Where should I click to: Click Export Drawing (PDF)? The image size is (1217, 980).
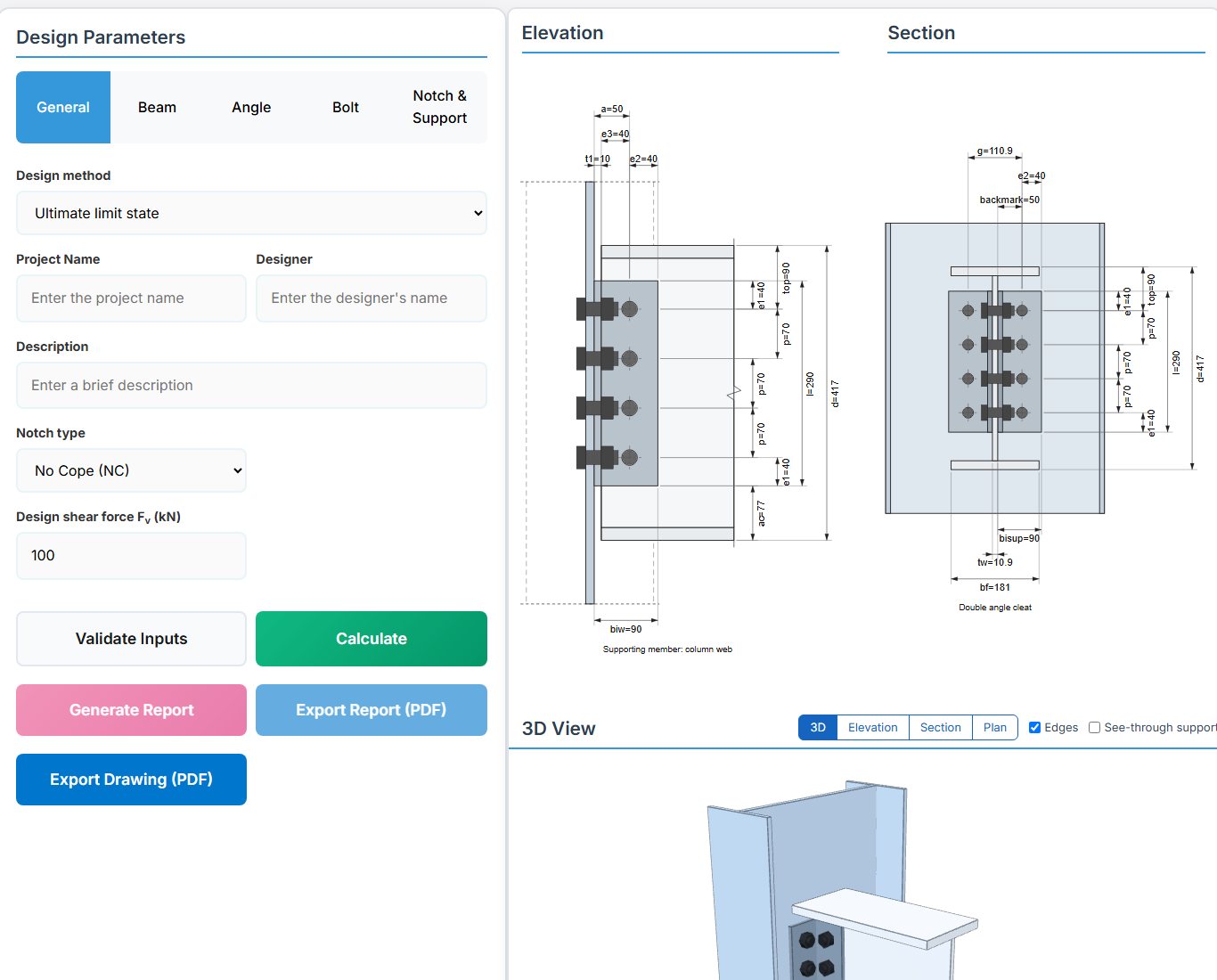pyautogui.click(x=131, y=780)
